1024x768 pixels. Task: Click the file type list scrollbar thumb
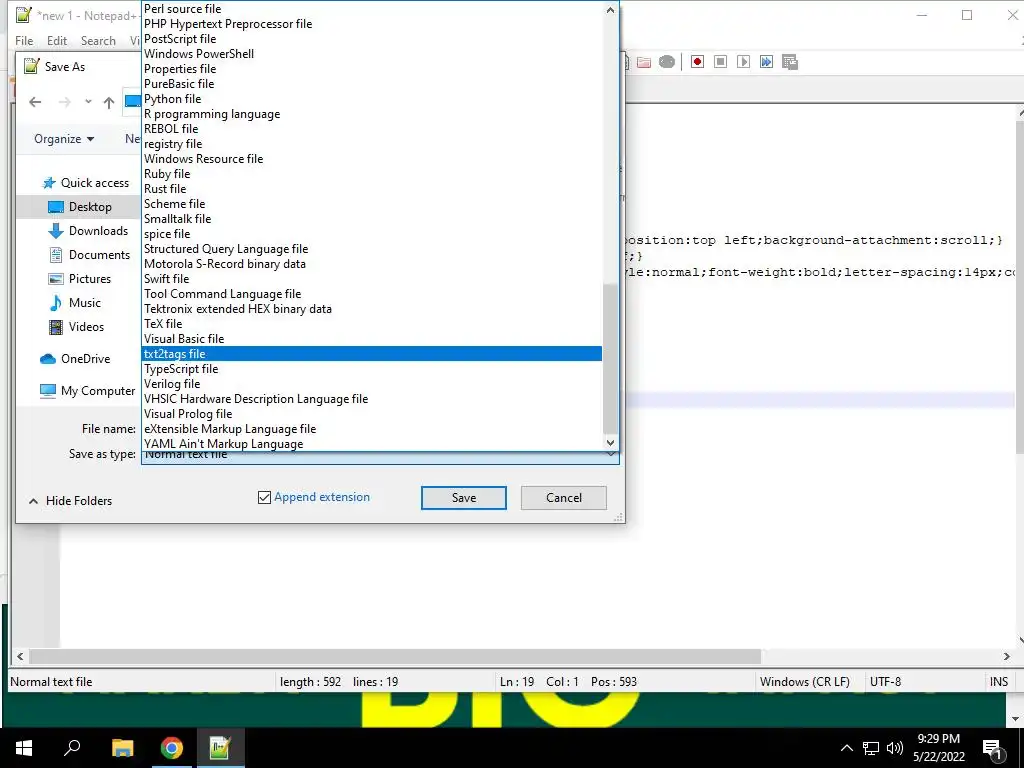(x=610, y=358)
